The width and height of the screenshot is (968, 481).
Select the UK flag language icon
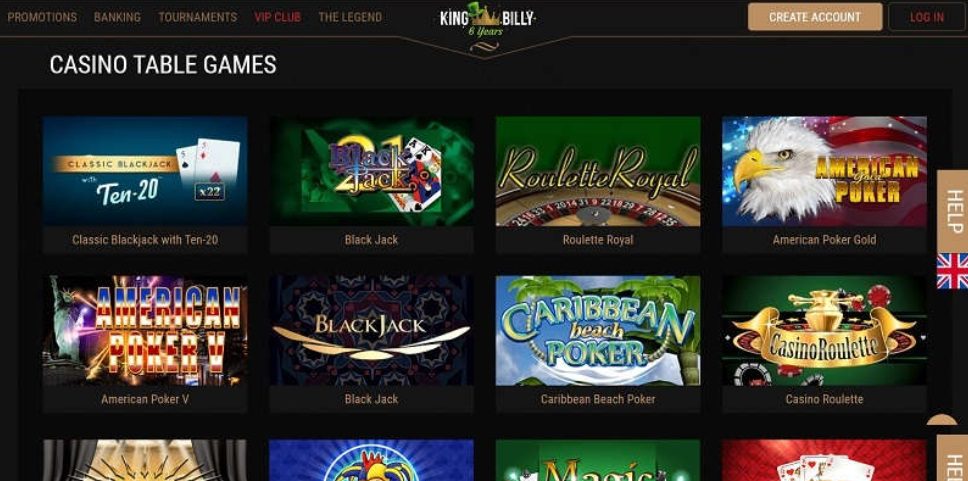pyautogui.click(x=953, y=270)
